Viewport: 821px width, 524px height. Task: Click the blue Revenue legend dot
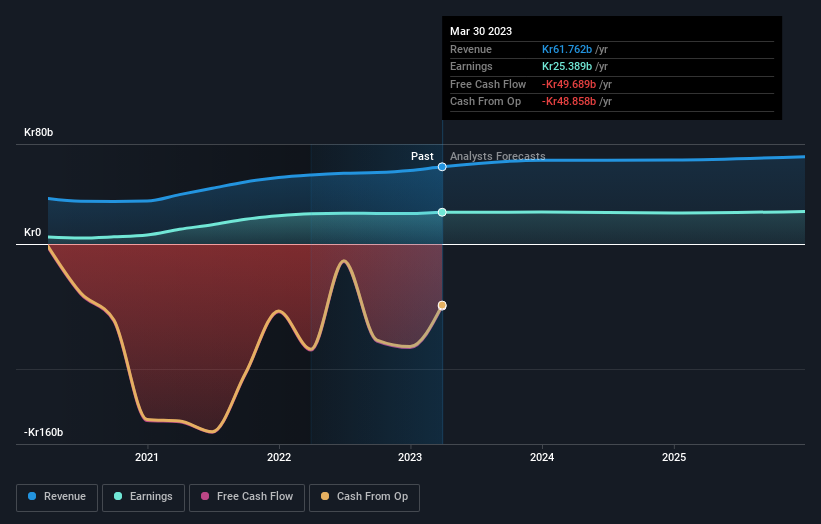pos(32,496)
